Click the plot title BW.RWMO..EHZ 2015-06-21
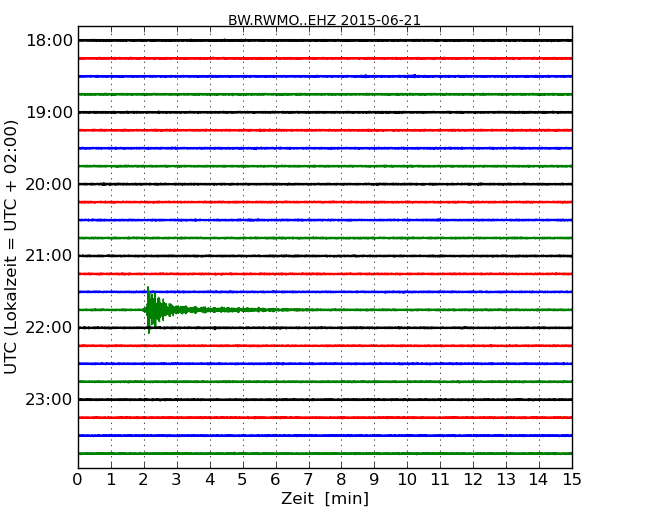Screen dimensions: 650x520 coord(324,20)
